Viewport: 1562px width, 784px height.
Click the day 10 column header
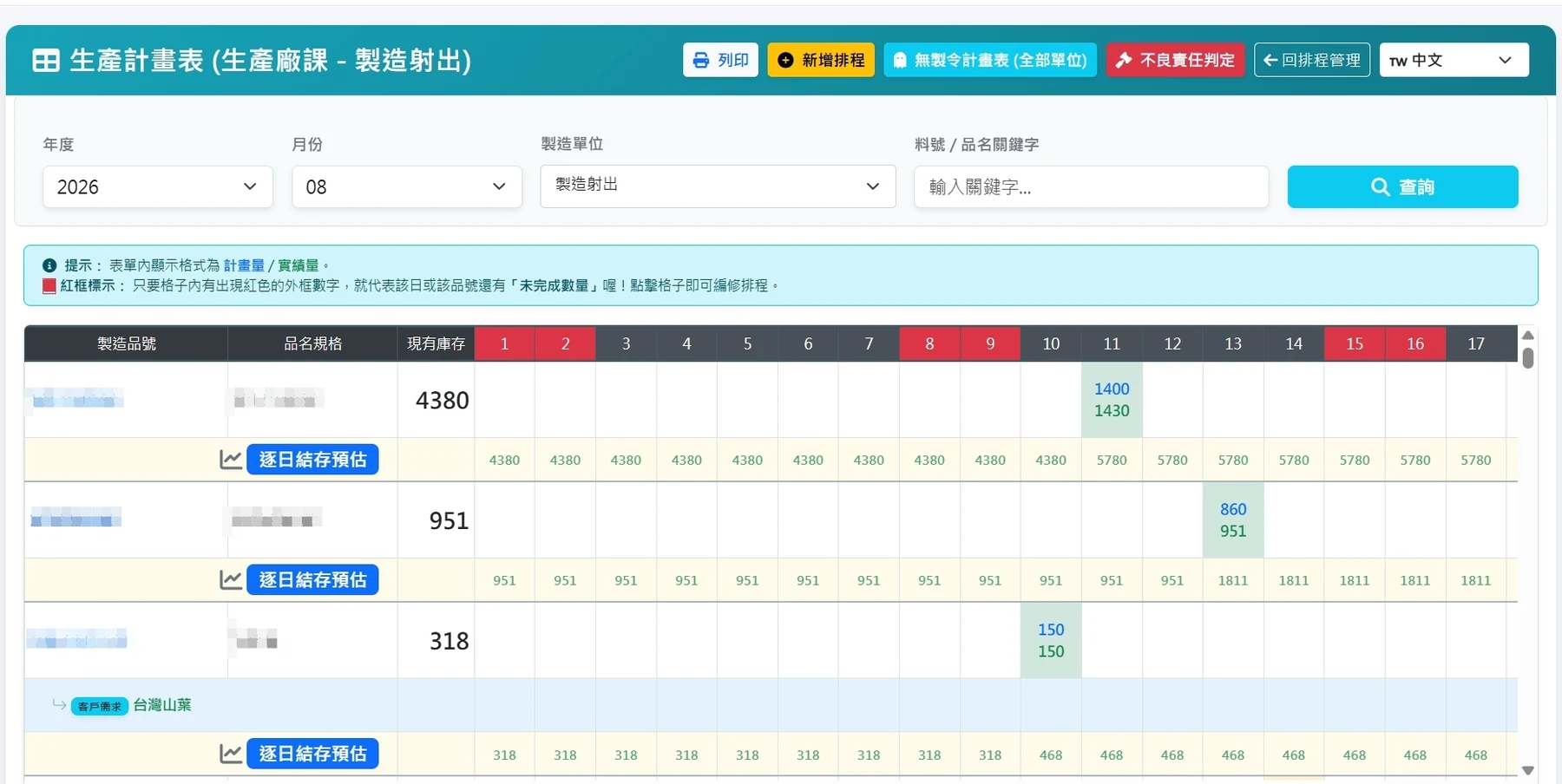pyautogui.click(x=1051, y=343)
